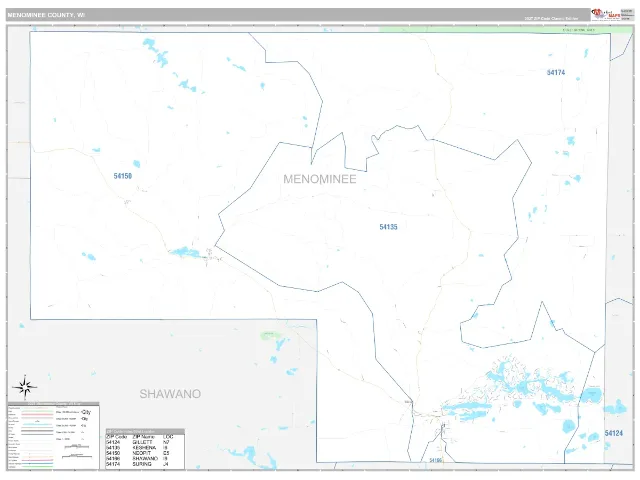Select the GILLETT row in index table

138,442
